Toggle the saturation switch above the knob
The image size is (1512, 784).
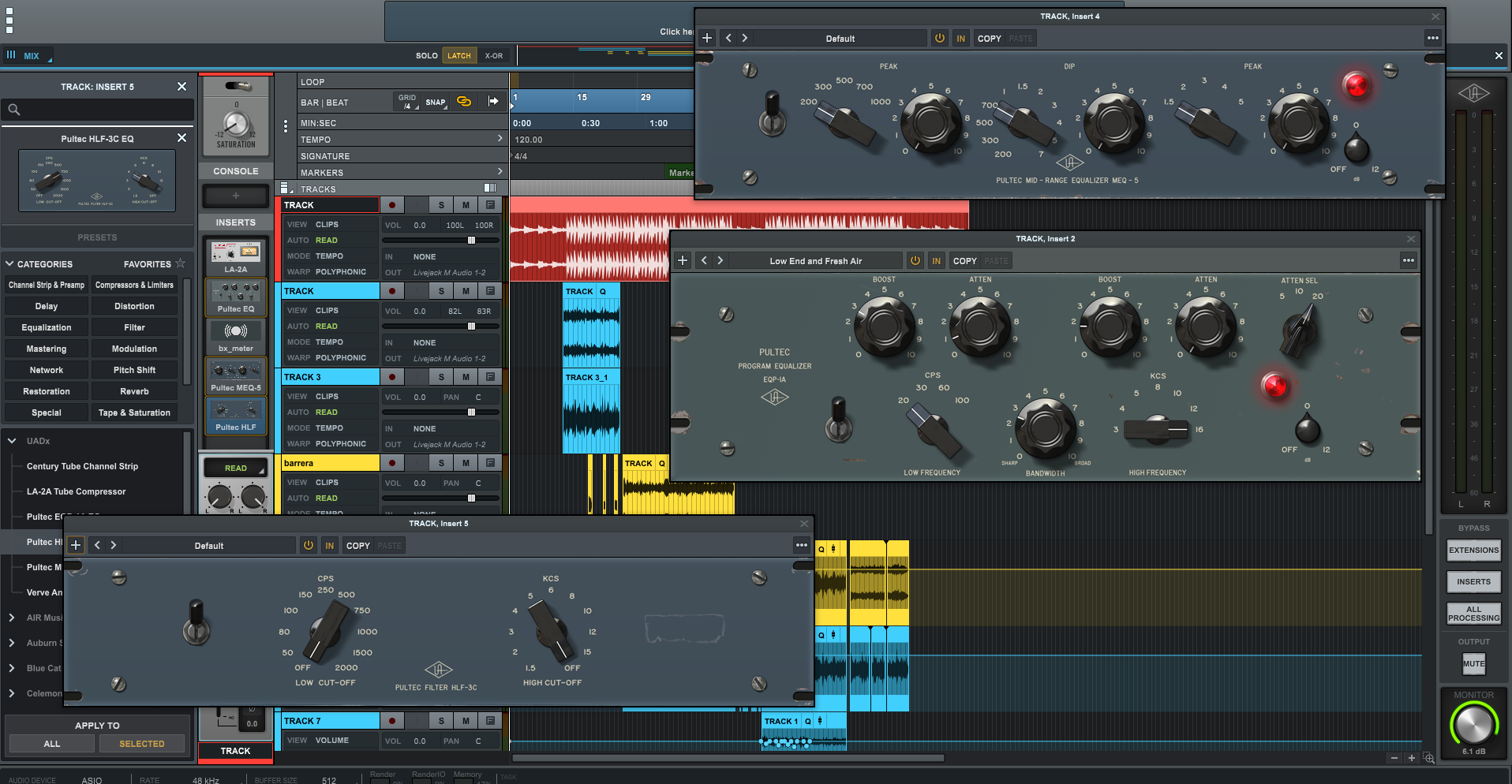[237, 86]
